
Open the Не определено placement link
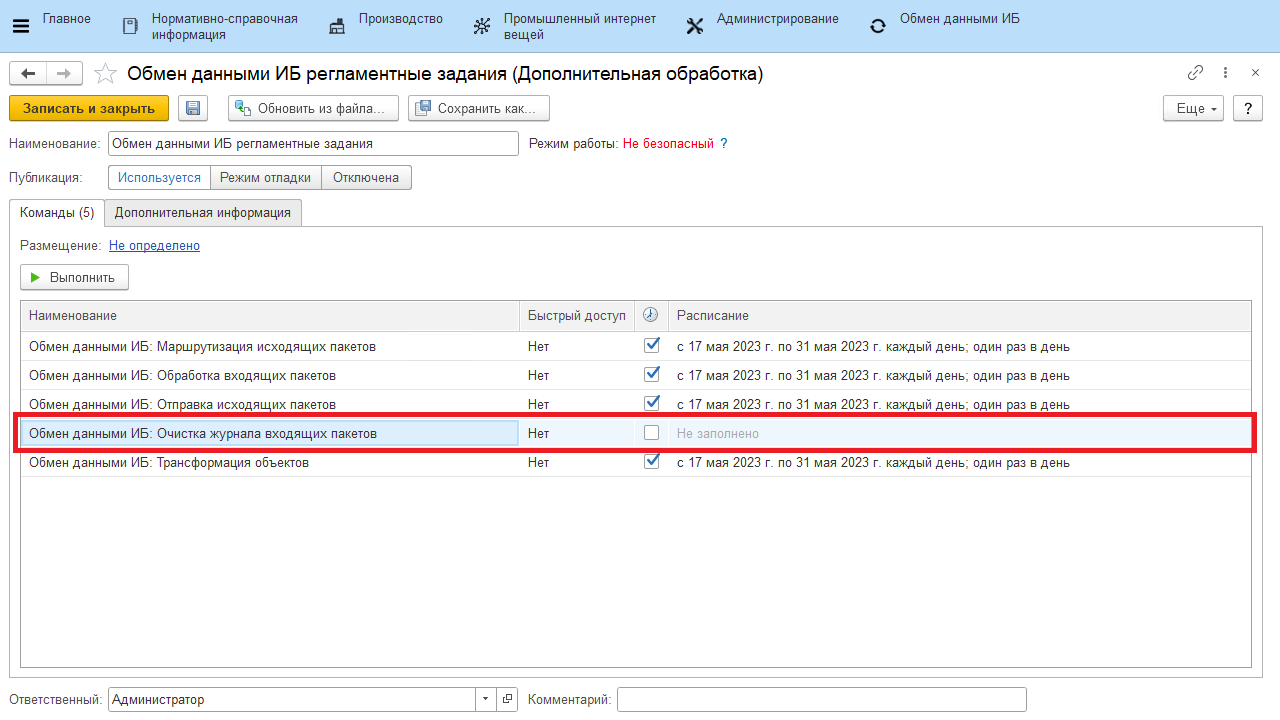click(154, 245)
